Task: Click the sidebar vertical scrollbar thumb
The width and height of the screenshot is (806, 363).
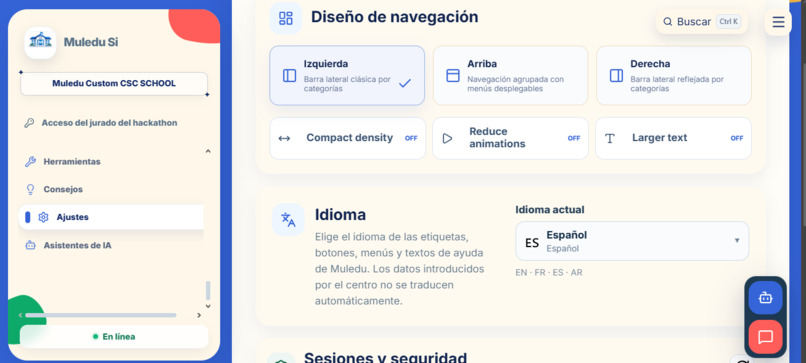Action: click(x=208, y=291)
